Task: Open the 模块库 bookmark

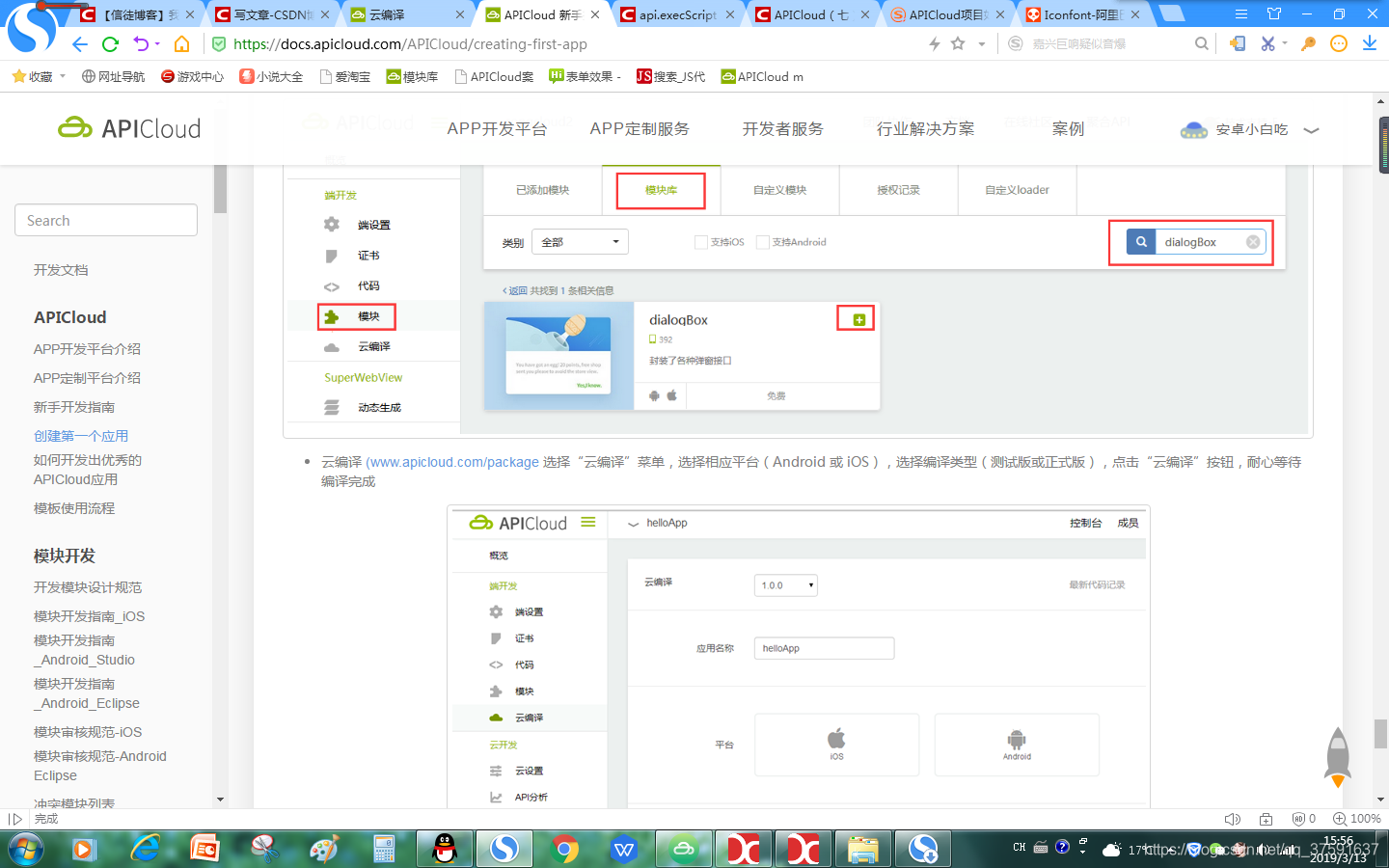Action: (412, 76)
